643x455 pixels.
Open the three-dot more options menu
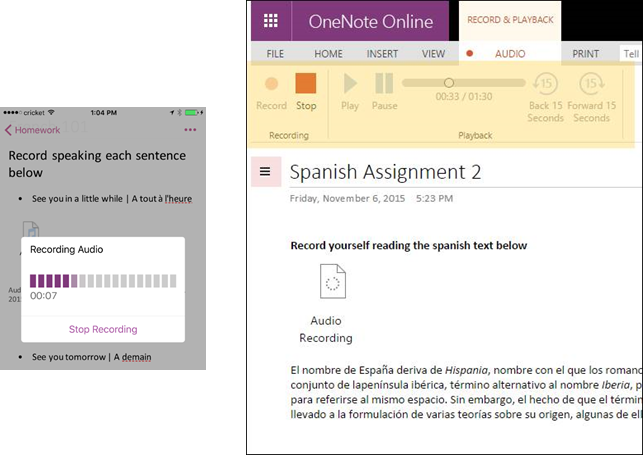point(190,130)
